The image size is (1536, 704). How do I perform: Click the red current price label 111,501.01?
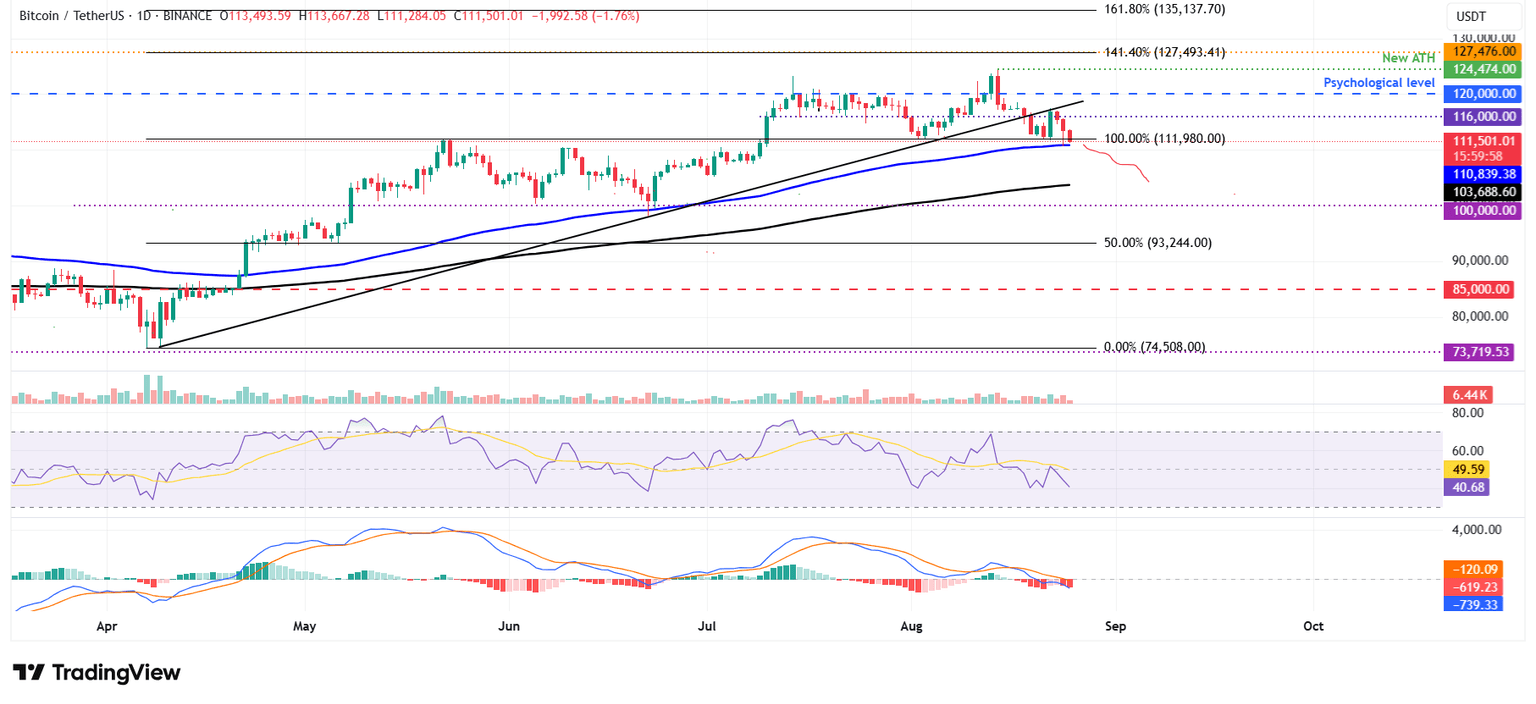(x=1482, y=142)
